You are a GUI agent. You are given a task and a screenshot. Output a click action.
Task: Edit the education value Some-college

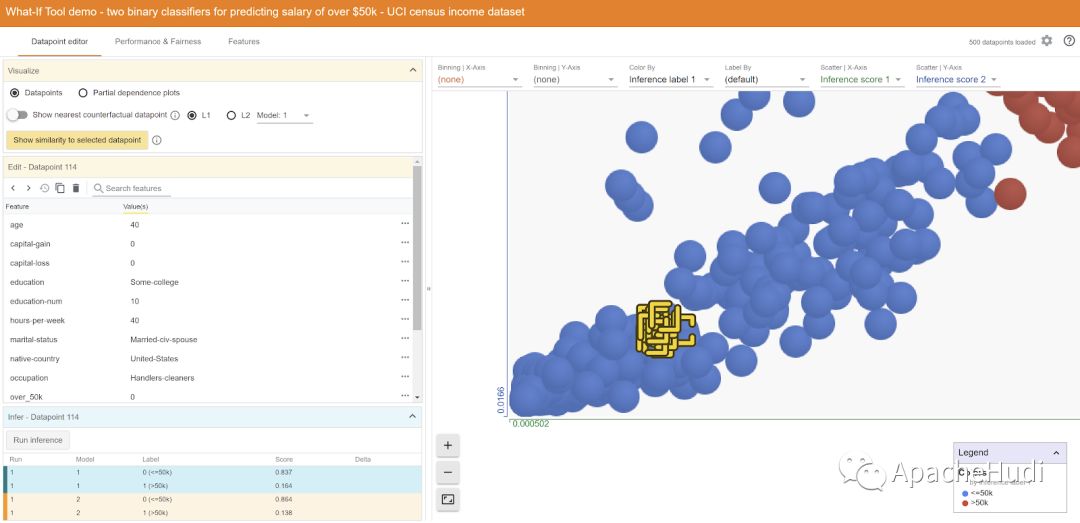click(154, 282)
